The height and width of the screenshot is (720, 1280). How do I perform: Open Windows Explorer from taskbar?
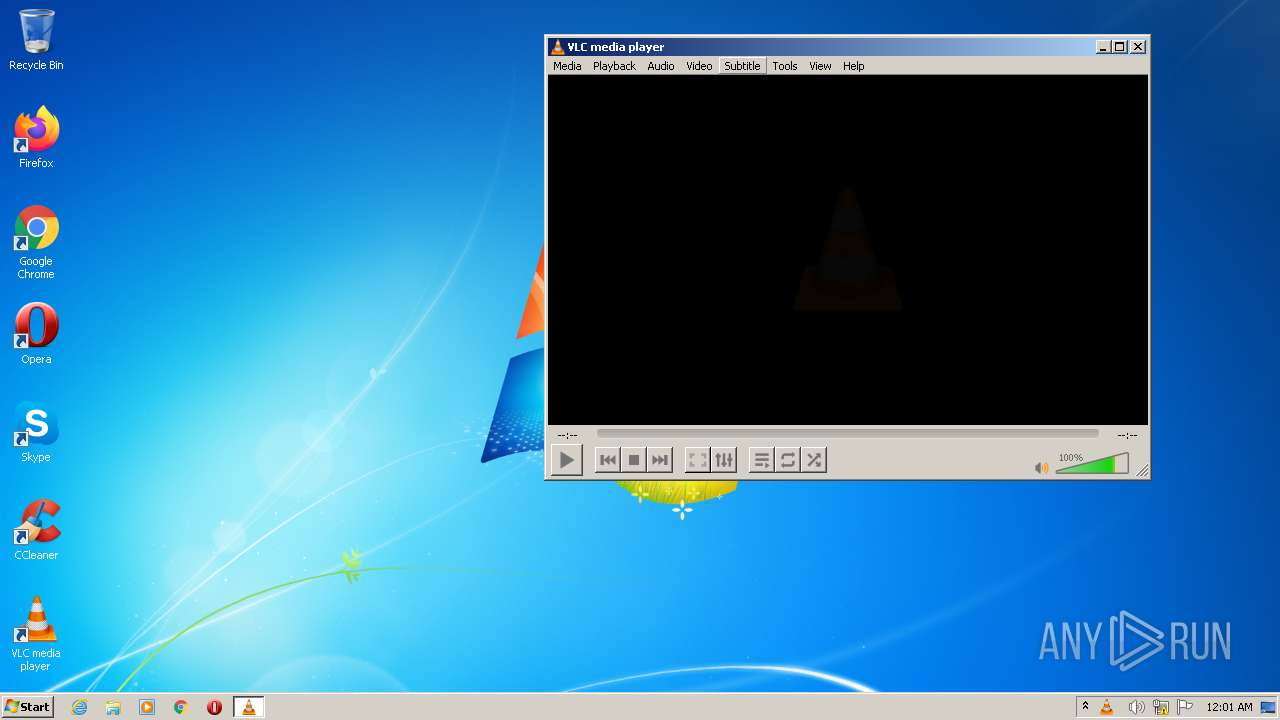(x=113, y=707)
